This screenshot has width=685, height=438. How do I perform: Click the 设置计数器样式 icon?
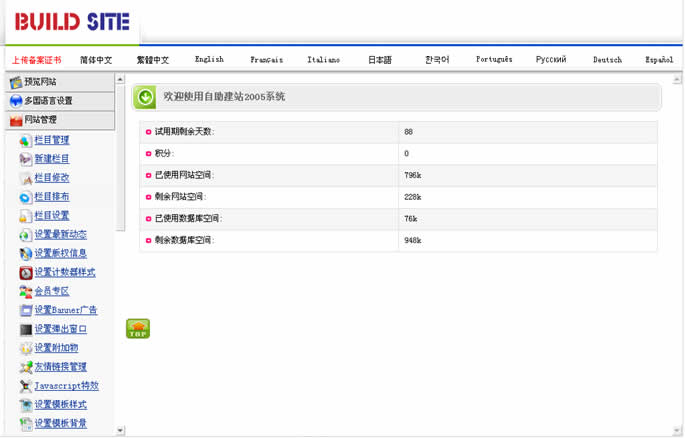[x=25, y=273]
